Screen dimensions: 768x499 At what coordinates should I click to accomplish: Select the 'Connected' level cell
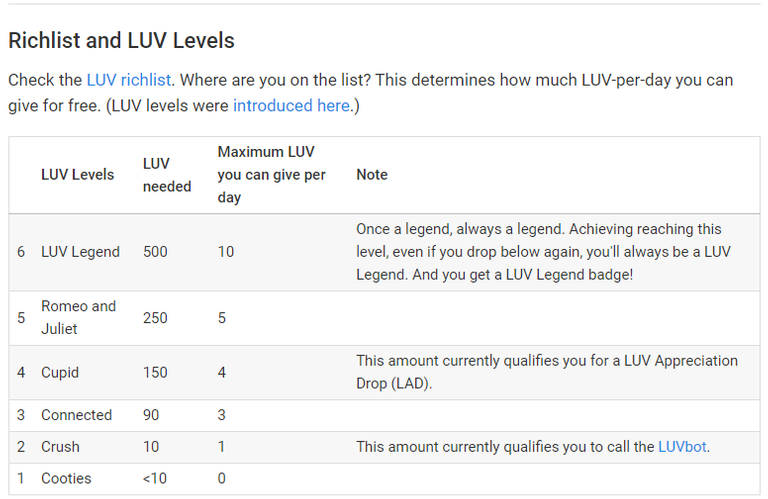[x=76, y=415]
